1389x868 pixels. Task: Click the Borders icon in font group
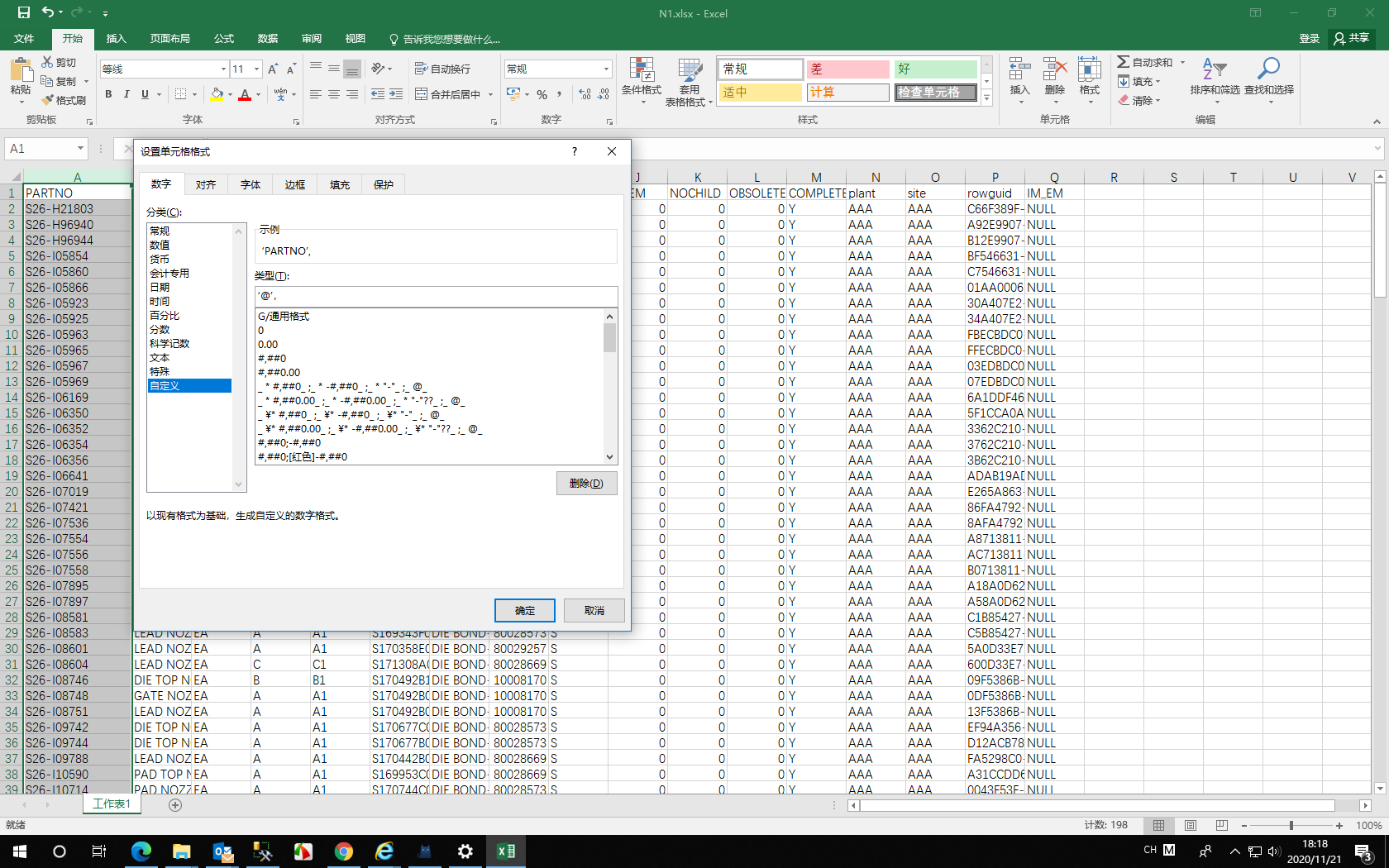tap(180, 94)
